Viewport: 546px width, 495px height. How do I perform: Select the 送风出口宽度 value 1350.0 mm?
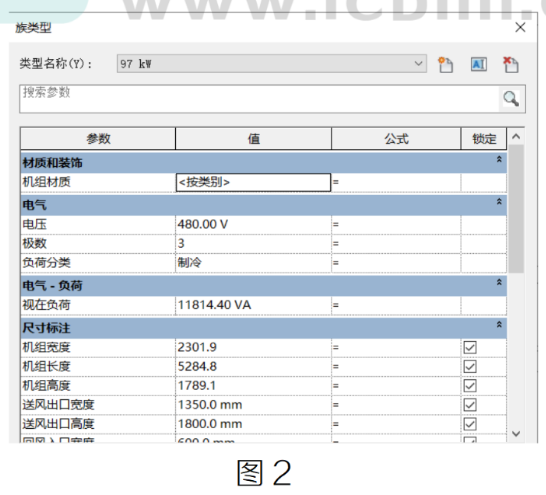pos(254,405)
